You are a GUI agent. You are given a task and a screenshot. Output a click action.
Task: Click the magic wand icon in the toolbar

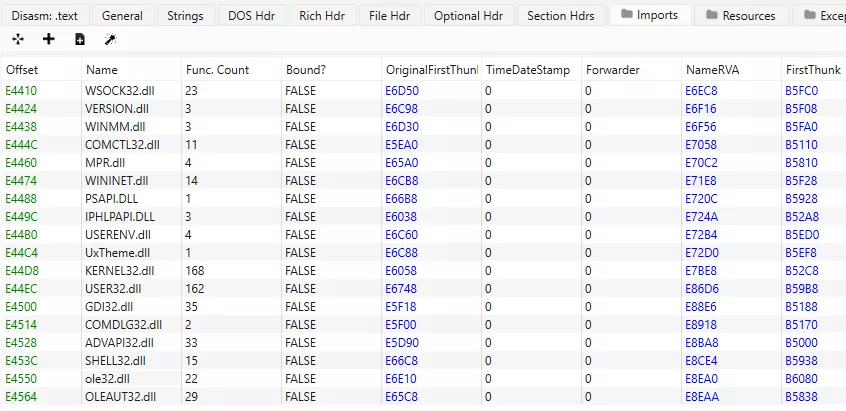(x=109, y=39)
